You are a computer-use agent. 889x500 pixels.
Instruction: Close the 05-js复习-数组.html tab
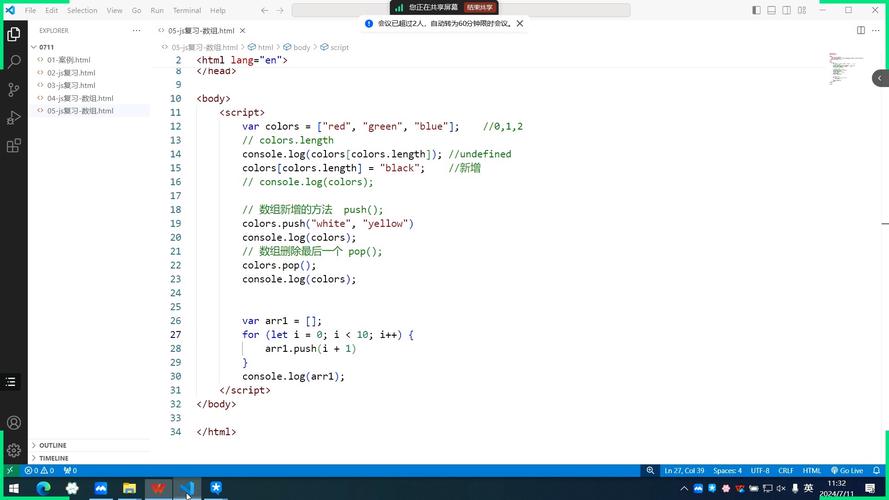click(243, 31)
